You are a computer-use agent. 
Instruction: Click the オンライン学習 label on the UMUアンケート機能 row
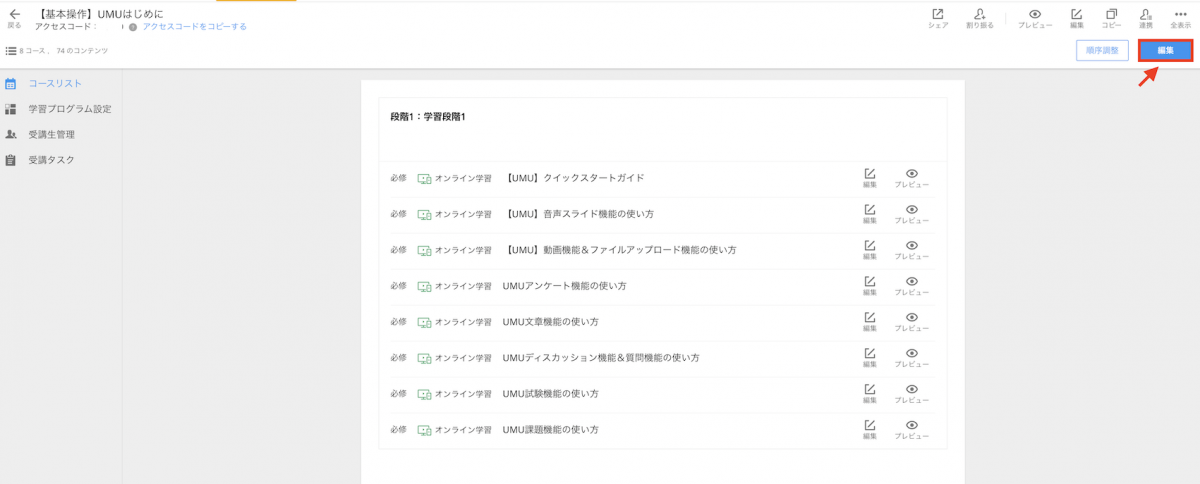[463, 286]
